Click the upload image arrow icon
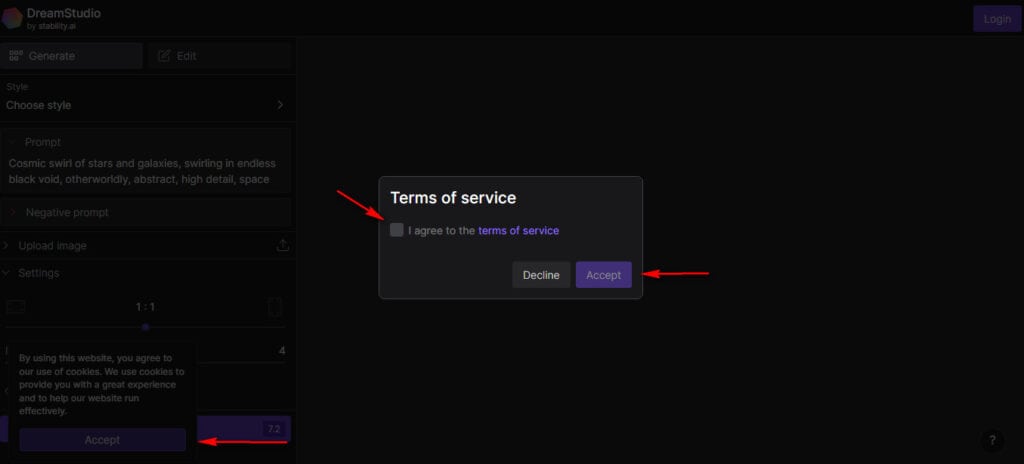Viewport: 1024px width, 464px height. coord(282,246)
